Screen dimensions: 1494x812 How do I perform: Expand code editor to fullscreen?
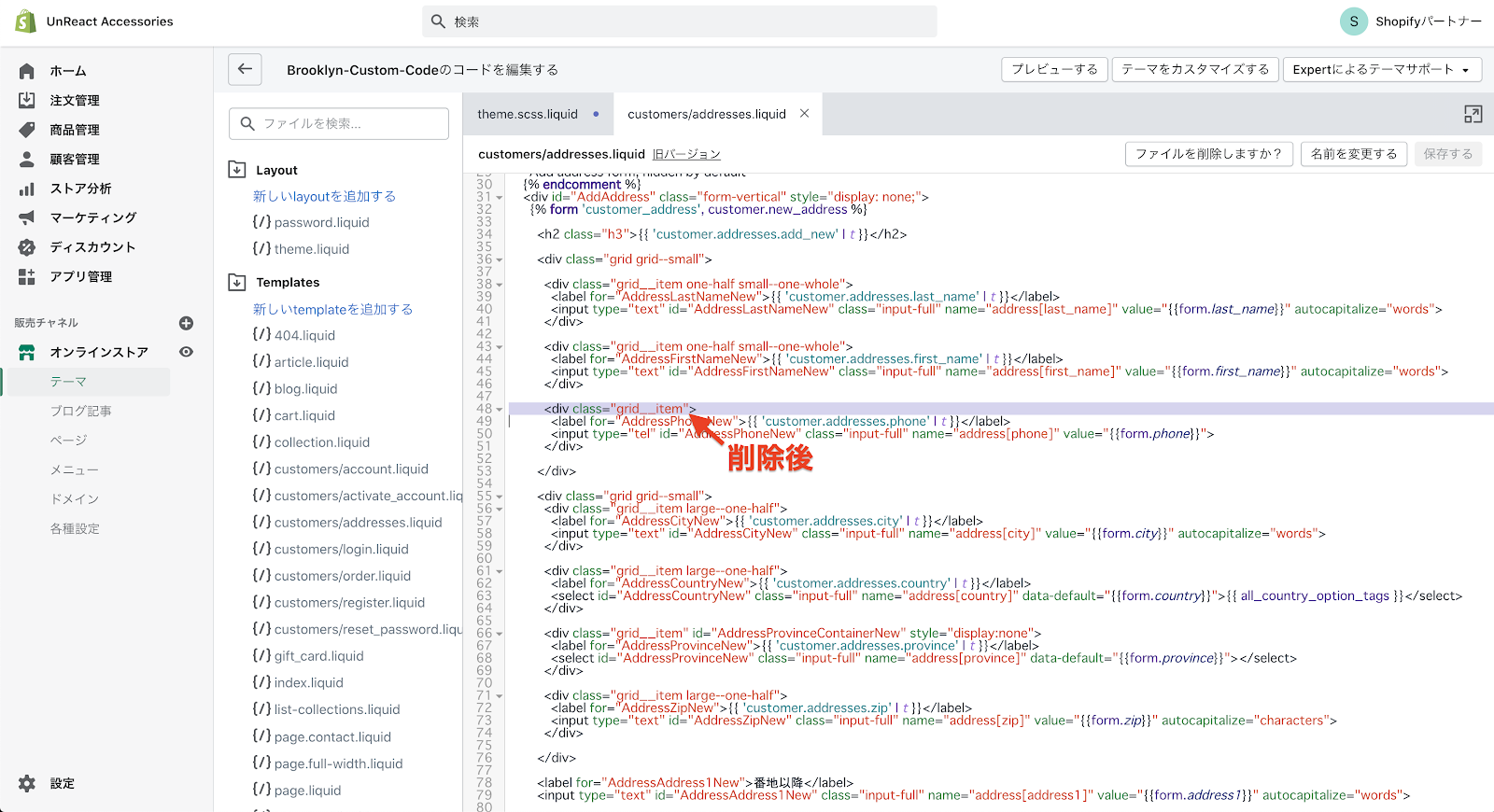[1473, 114]
